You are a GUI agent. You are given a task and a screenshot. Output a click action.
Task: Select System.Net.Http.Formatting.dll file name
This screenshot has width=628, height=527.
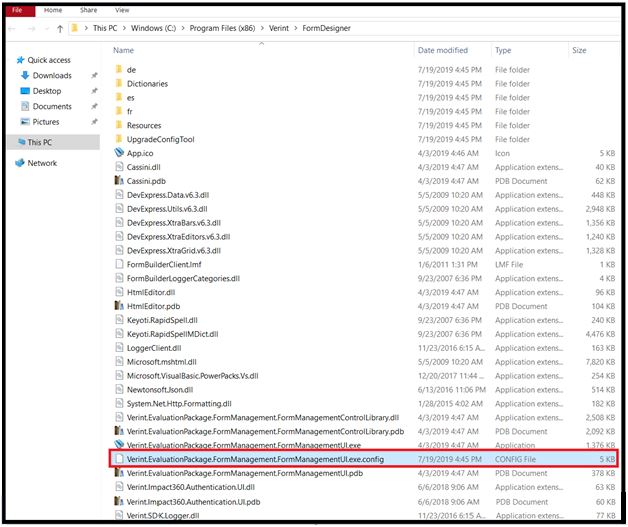179,404
